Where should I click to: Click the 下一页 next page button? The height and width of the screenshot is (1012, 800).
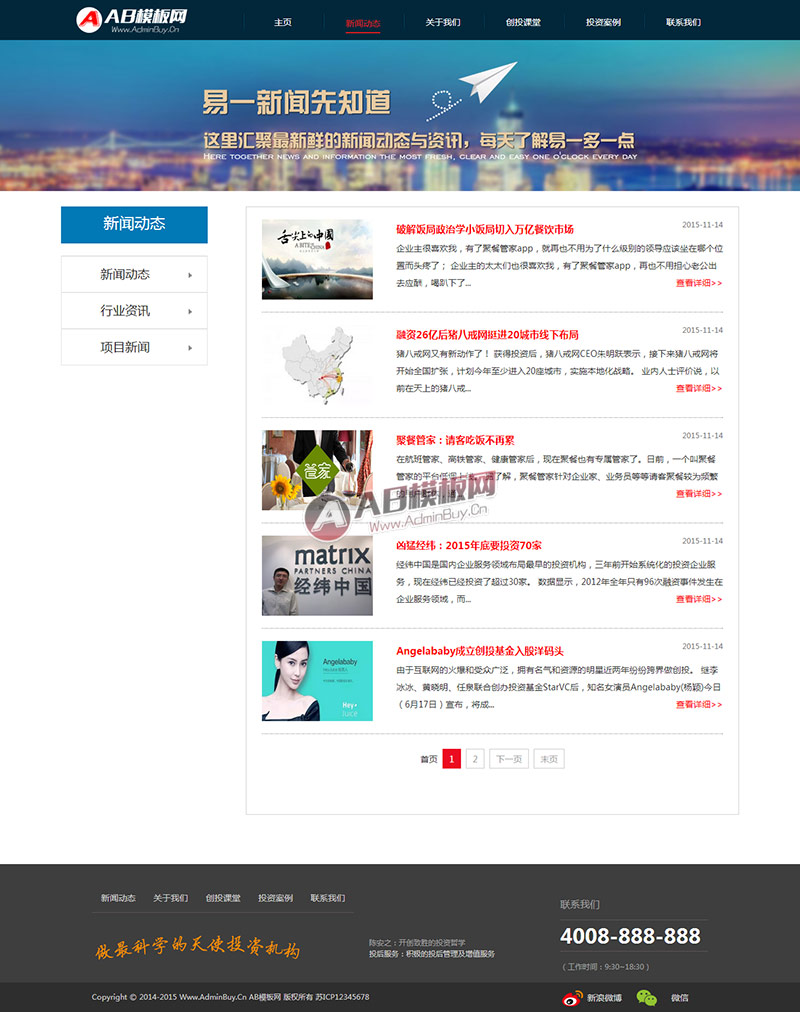pos(509,759)
